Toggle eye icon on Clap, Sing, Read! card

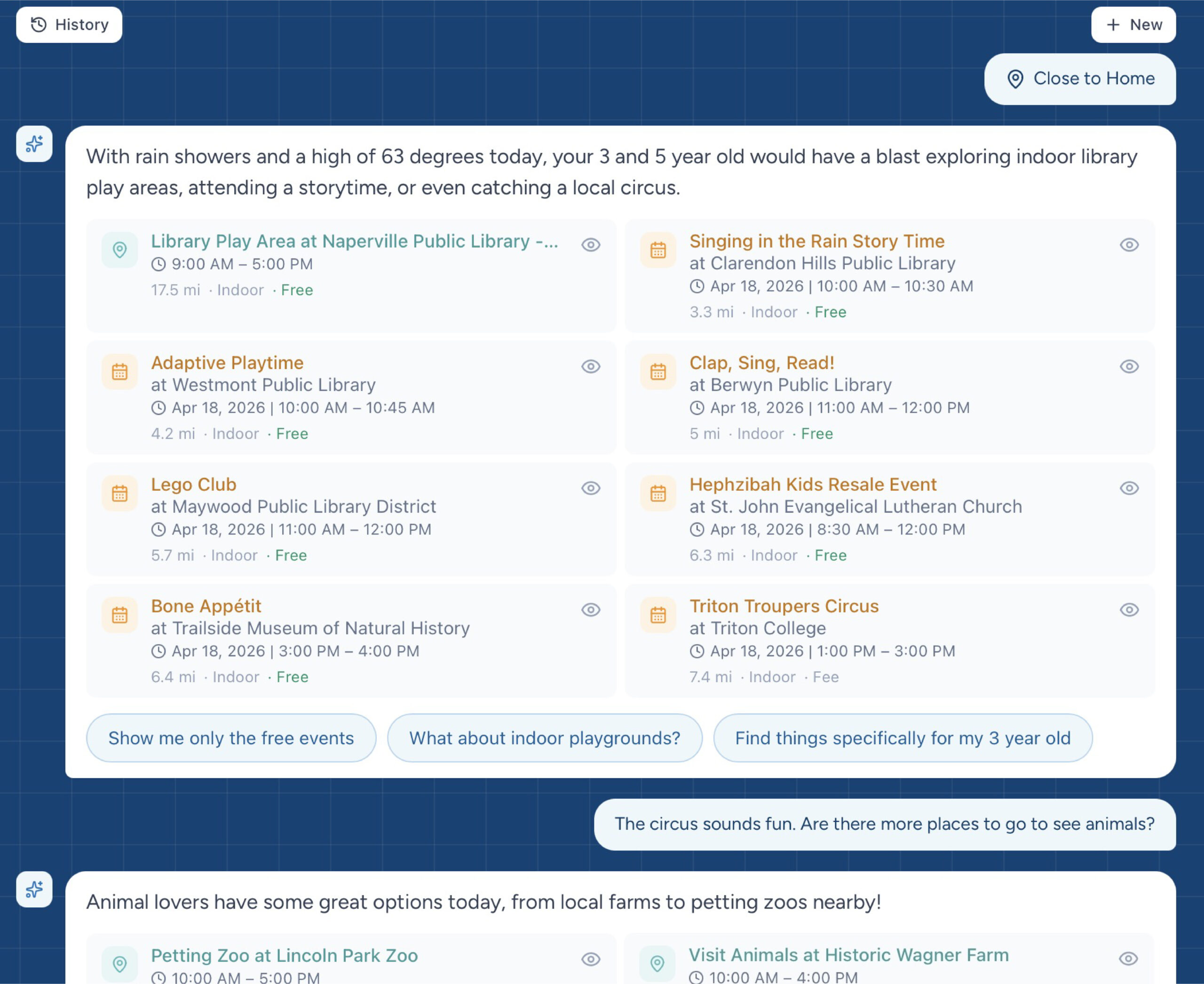click(1129, 367)
